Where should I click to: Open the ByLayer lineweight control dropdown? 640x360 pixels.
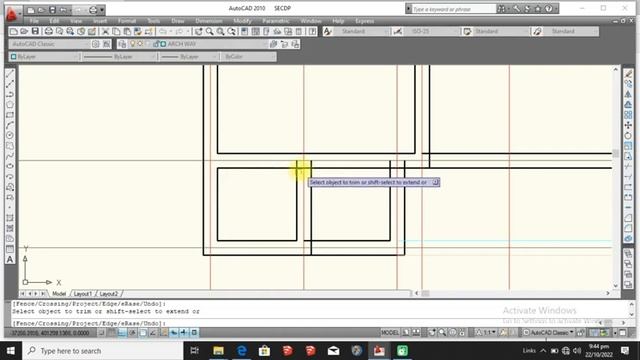(x=189, y=57)
